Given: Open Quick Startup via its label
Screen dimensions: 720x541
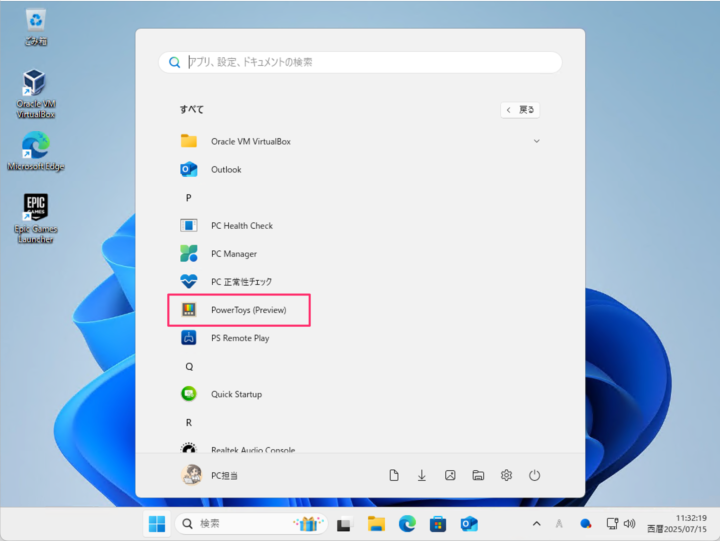Looking at the screenshot, I should pos(236,394).
